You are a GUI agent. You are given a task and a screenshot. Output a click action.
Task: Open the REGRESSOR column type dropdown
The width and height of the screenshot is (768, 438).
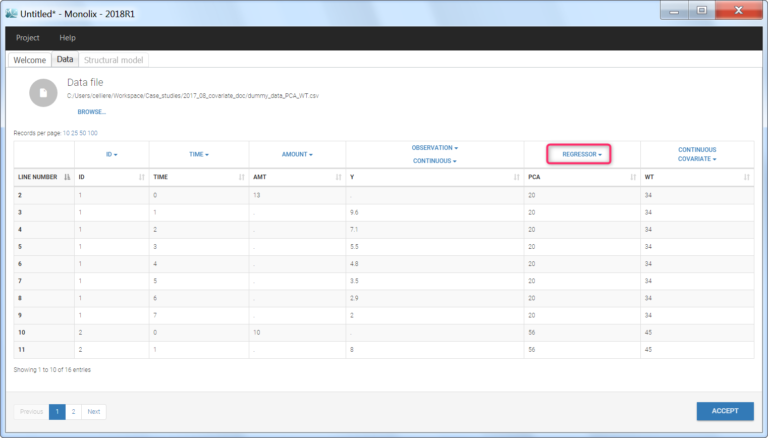pos(582,155)
